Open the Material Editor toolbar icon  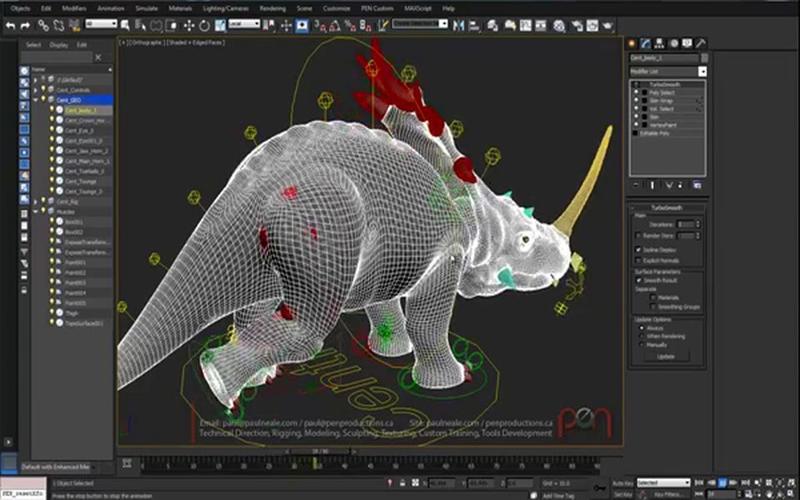559,26
